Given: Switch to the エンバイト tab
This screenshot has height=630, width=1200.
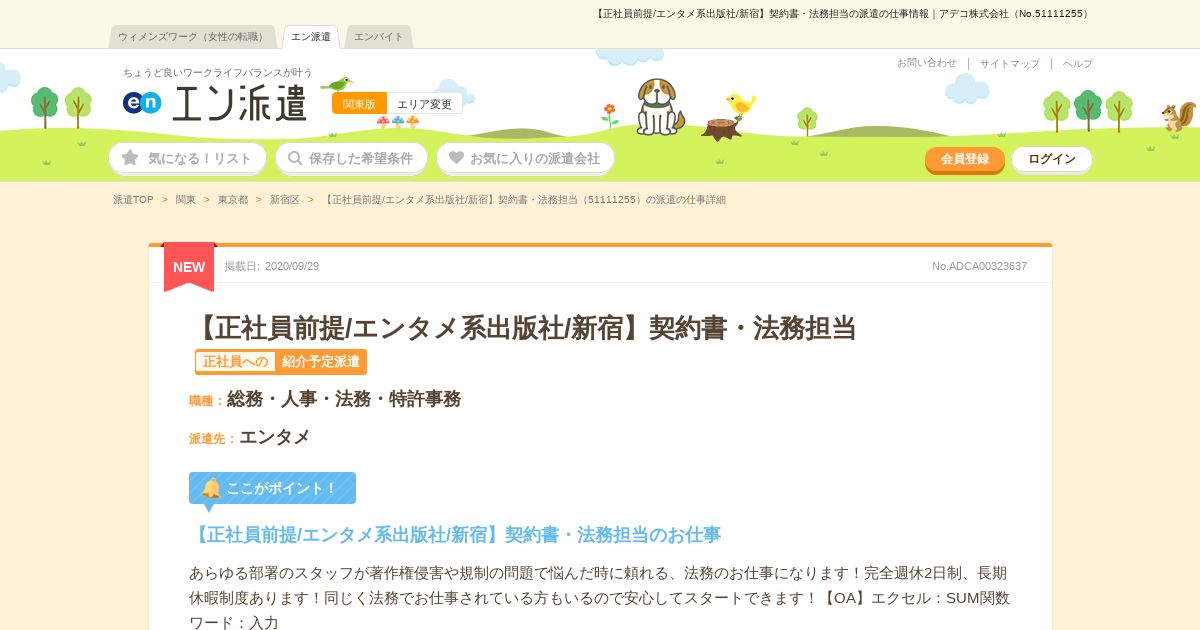Looking at the screenshot, I should point(379,37).
